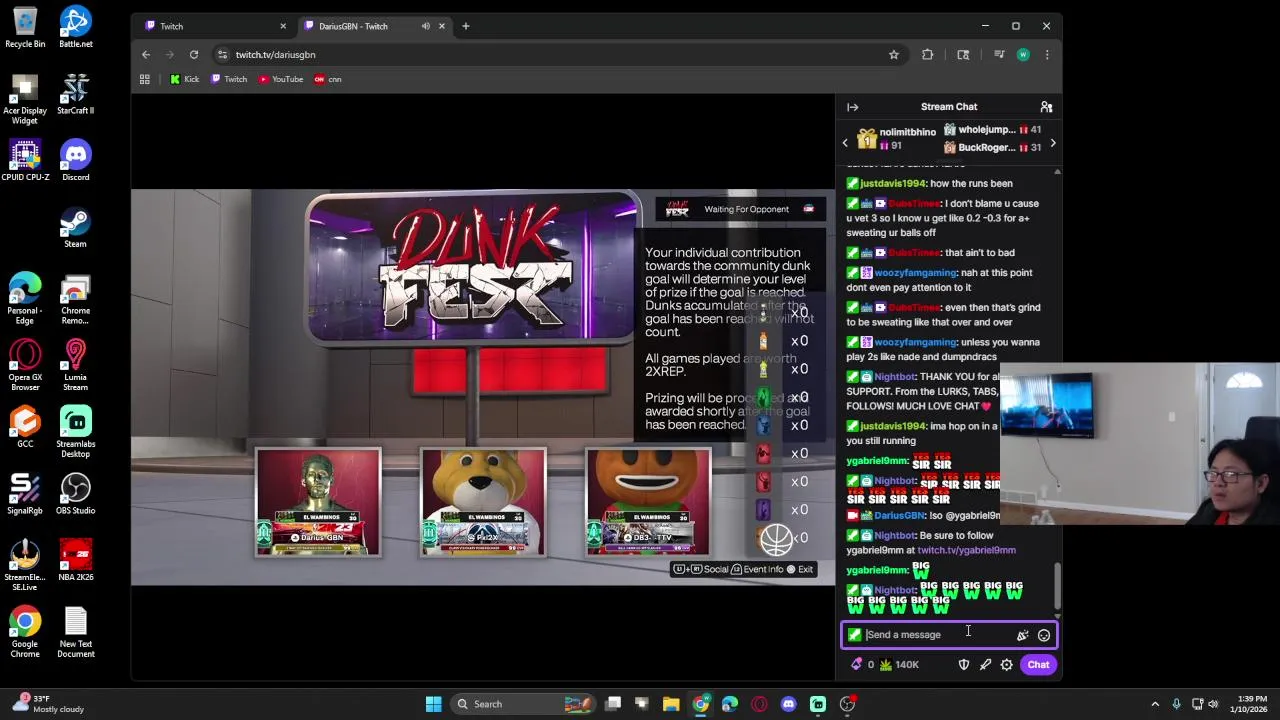The width and height of the screenshot is (1280, 720).
Task: Open nolimitbhino top gifter entry
Action: coord(896,139)
